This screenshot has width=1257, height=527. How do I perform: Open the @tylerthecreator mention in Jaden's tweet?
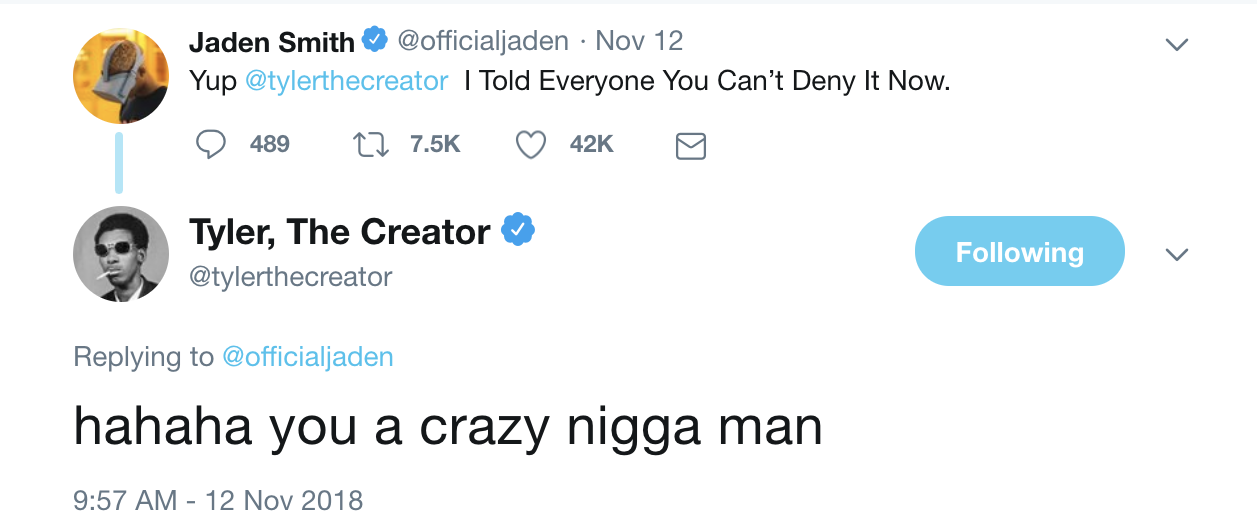347,81
